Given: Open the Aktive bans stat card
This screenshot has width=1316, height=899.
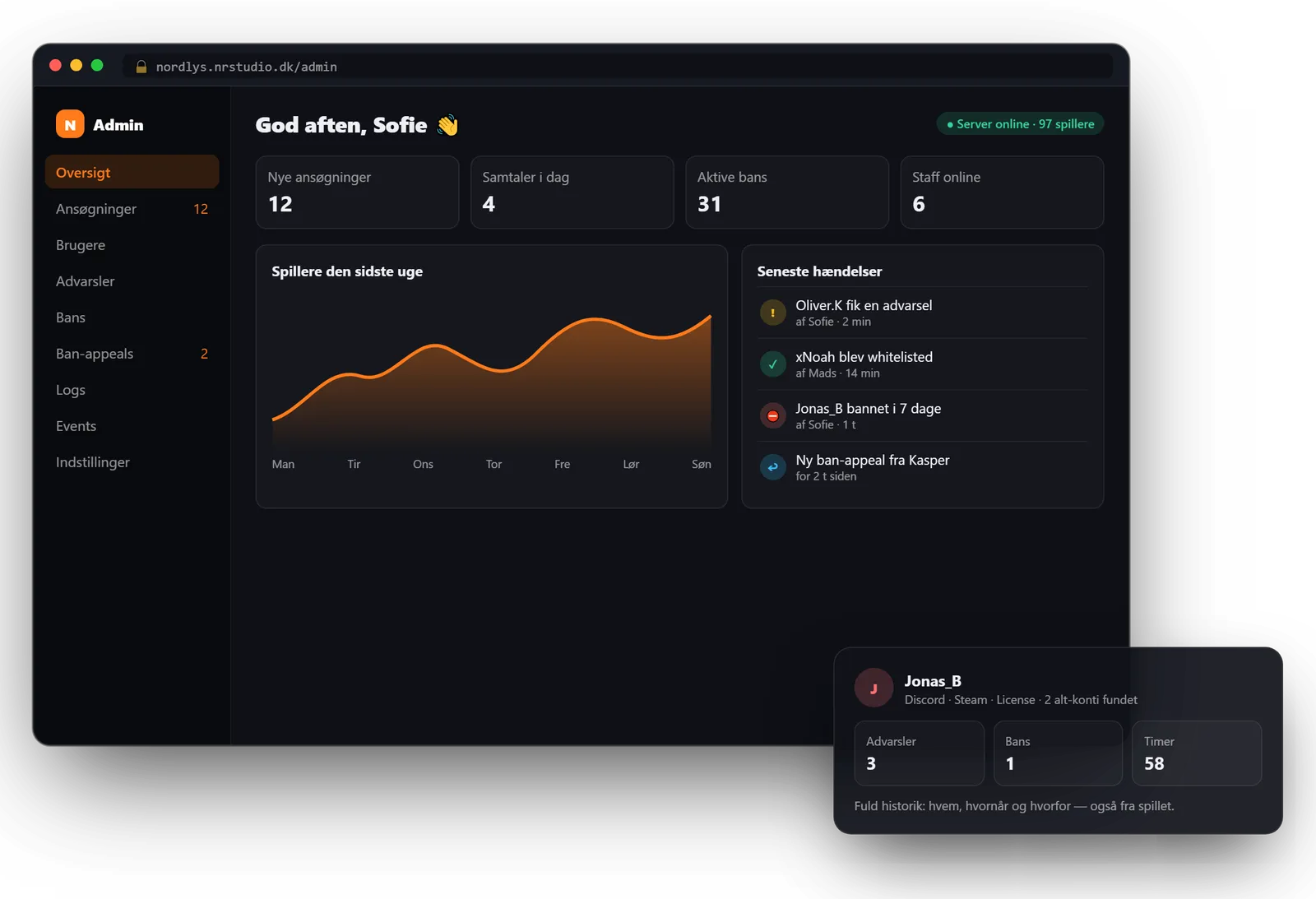Looking at the screenshot, I should click(787, 192).
